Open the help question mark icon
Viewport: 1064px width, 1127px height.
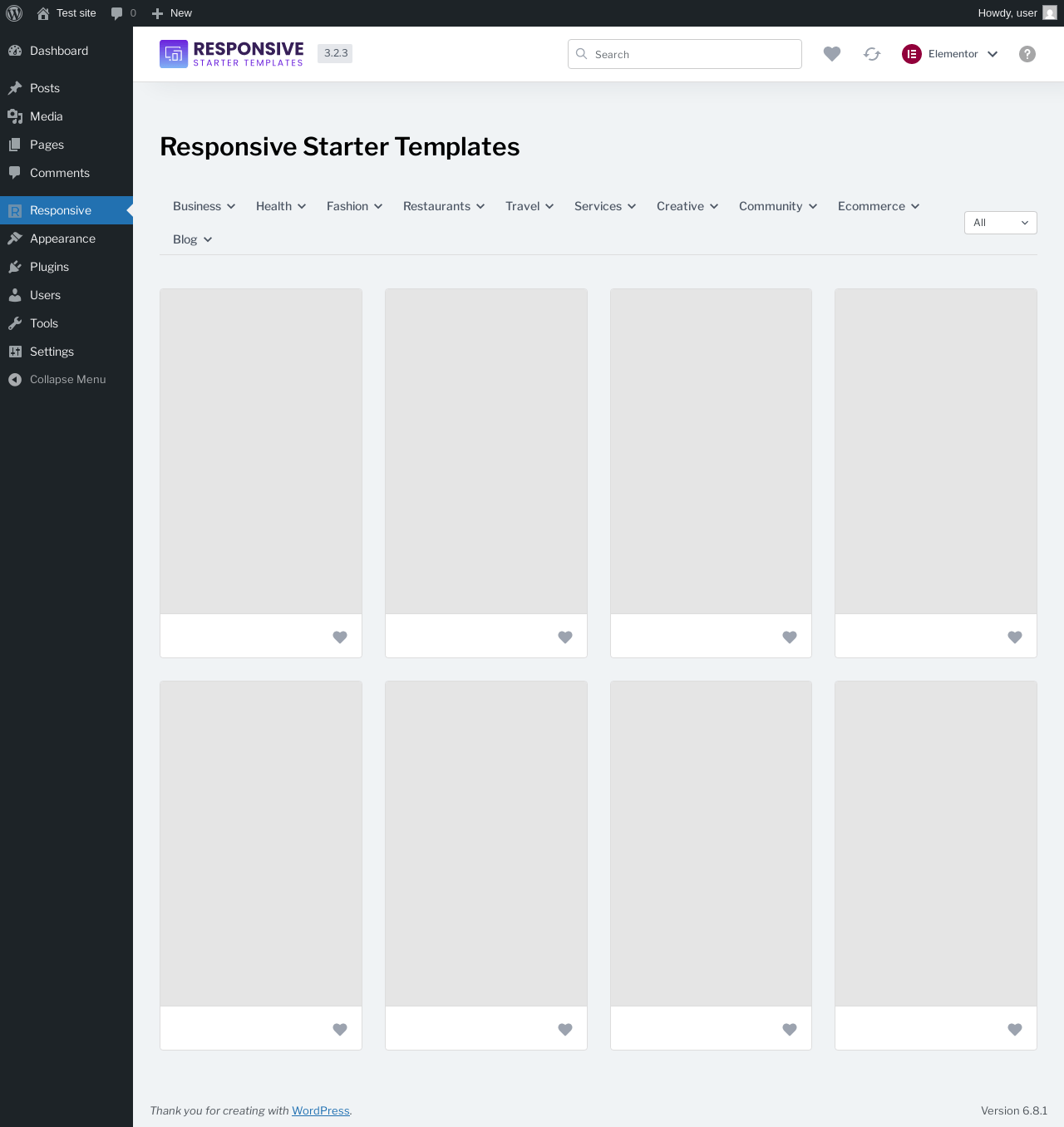pos(1027,54)
